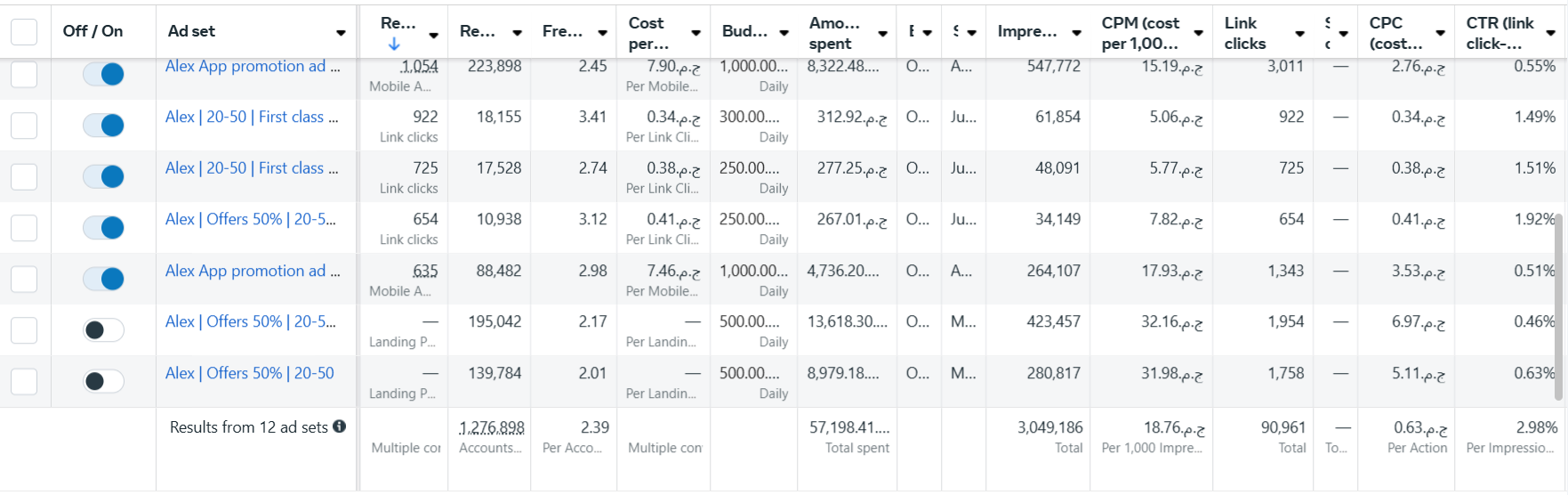Screen dimensions: 1568x495
Task: Open Alex | 20-50 | First class ad set with 725 clicks
Action: [x=252, y=168]
